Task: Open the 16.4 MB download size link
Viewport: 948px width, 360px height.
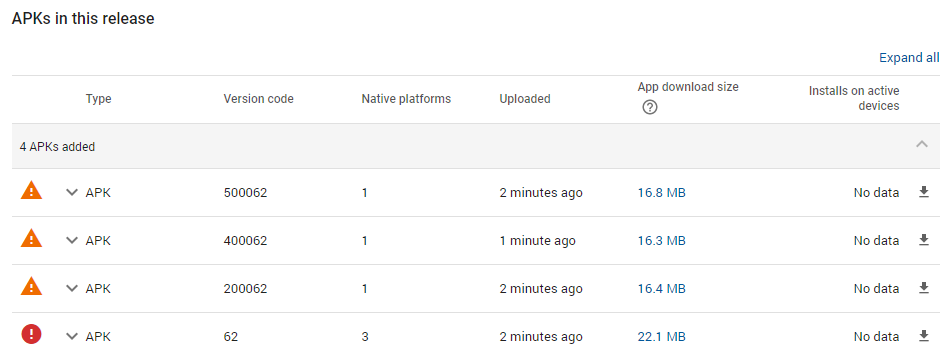Action: 661,289
